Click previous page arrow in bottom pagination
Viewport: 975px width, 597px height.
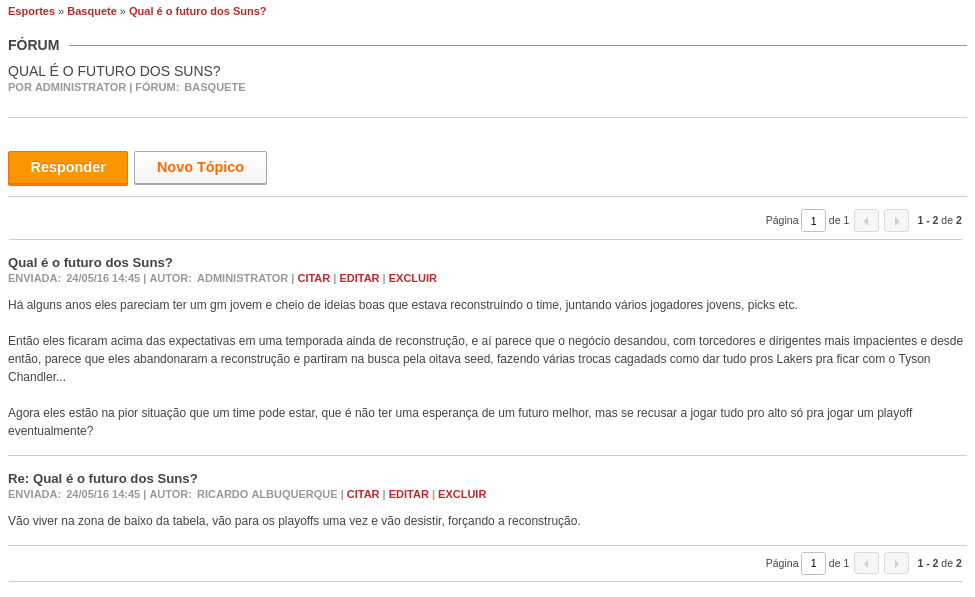click(x=866, y=563)
